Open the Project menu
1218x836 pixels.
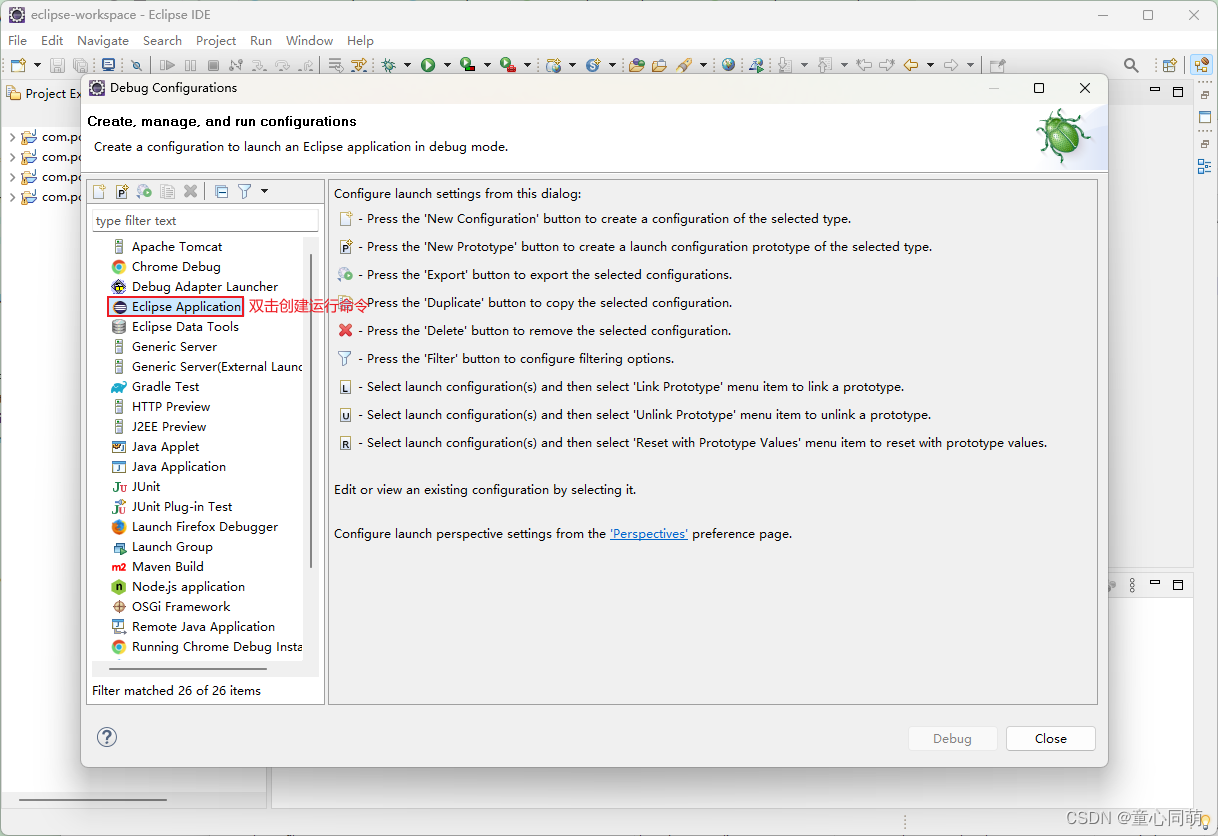click(216, 41)
